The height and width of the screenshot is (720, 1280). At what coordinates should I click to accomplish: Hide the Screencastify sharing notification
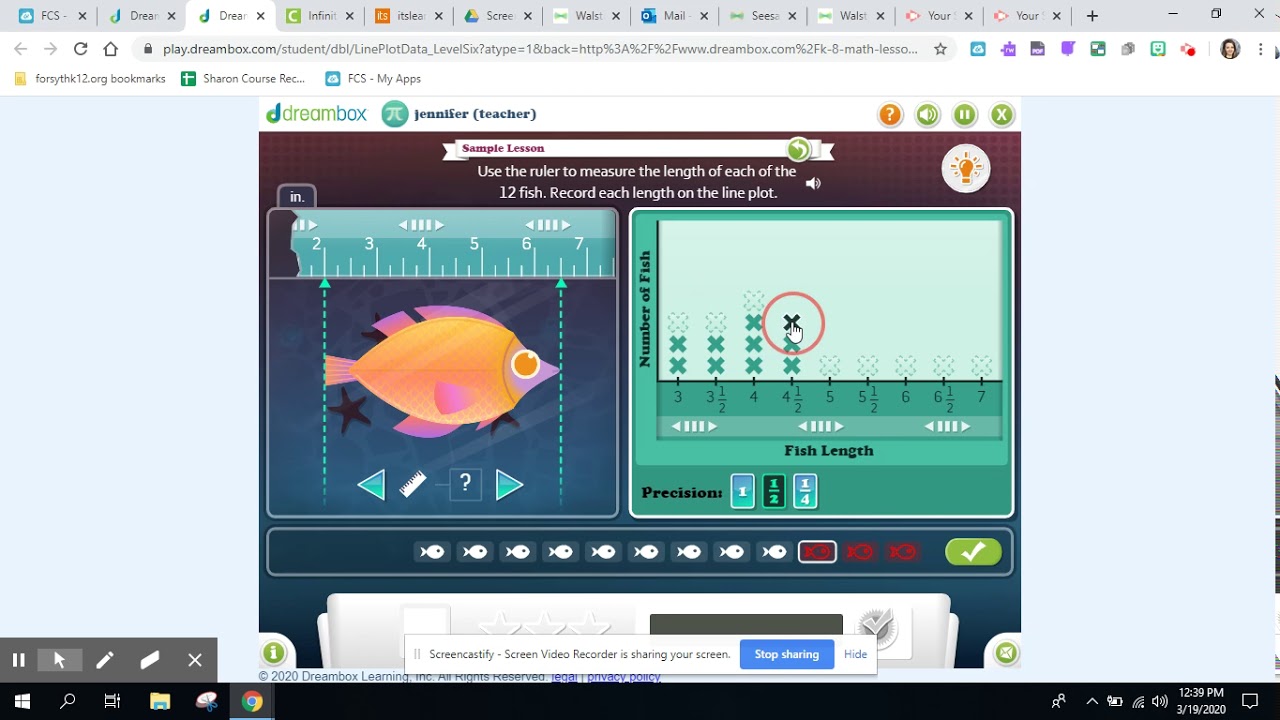856,654
